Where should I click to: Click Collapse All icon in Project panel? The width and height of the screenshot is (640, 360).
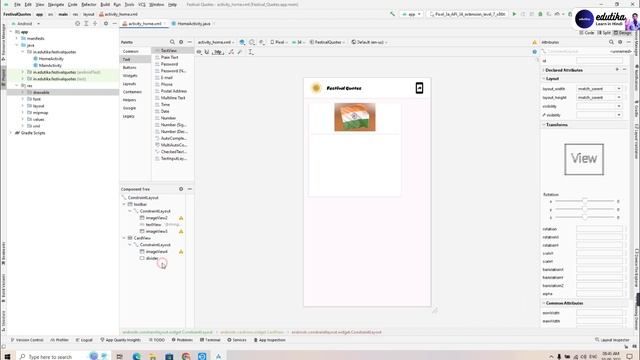click(x=95, y=24)
